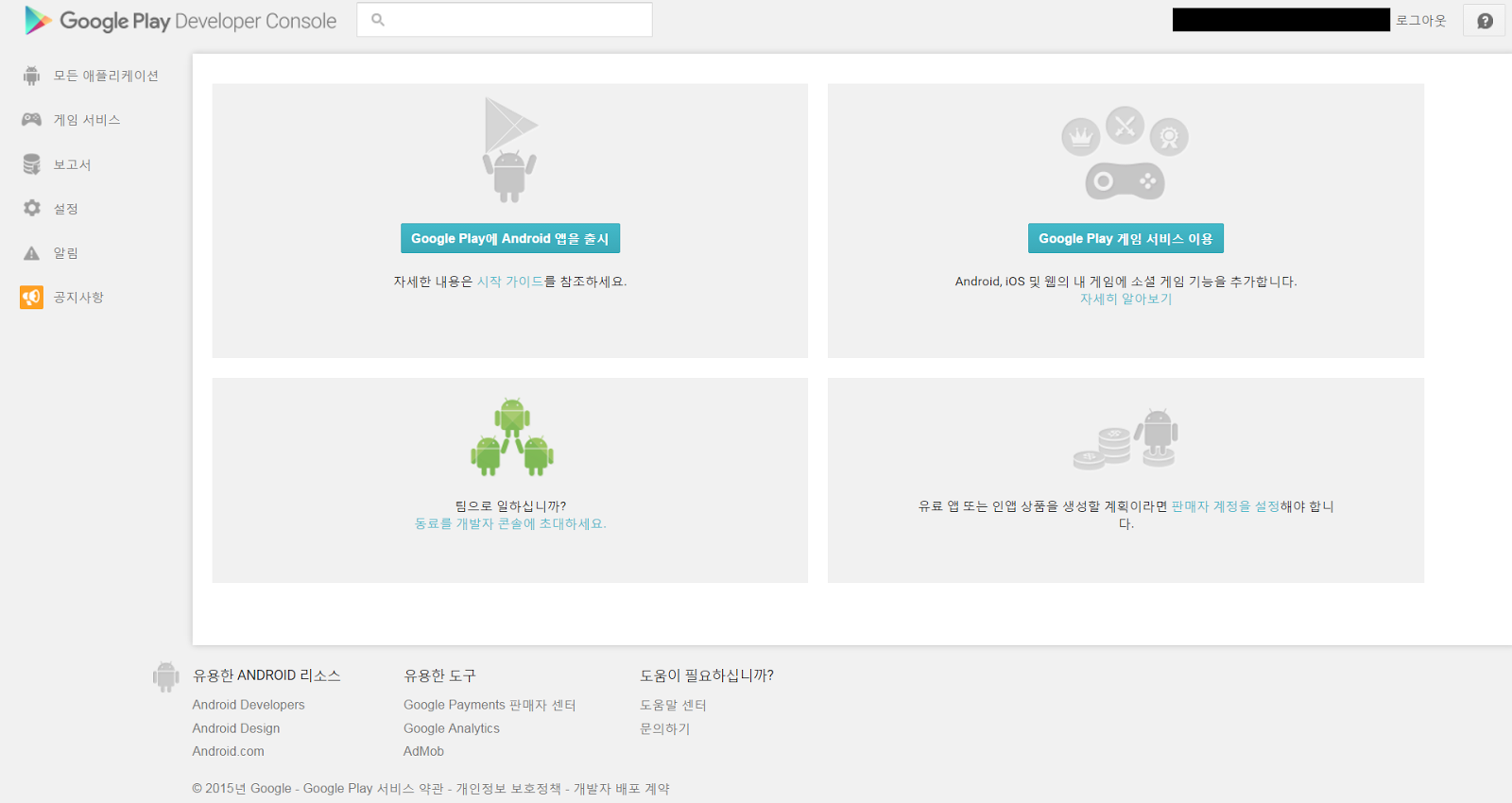The image size is (1512, 803).
Task: Open 모든 애플리케이션 in the sidebar
Action: tap(106, 76)
